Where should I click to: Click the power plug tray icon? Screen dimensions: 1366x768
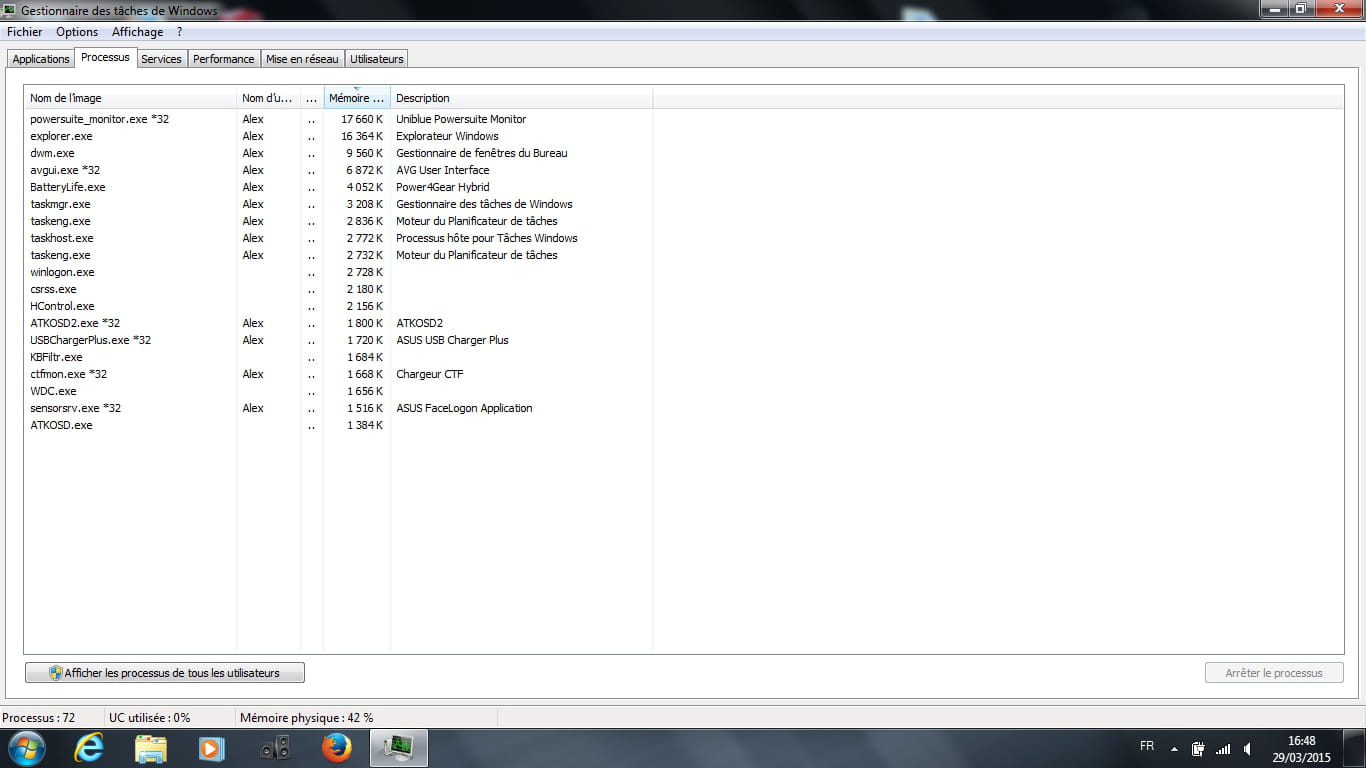(1198, 748)
